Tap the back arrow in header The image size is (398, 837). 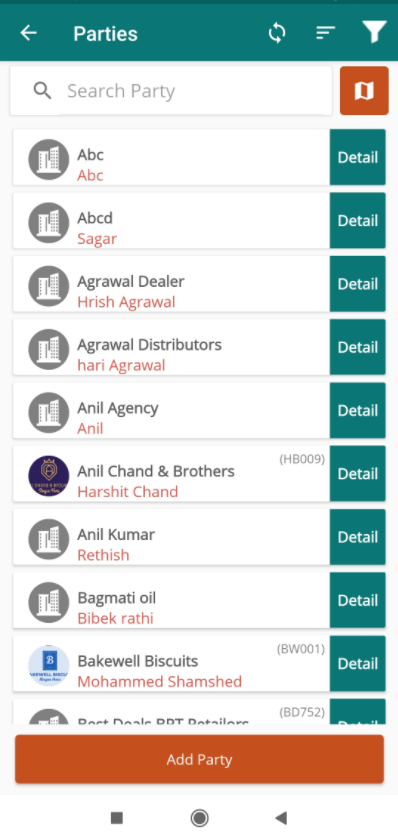(28, 33)
